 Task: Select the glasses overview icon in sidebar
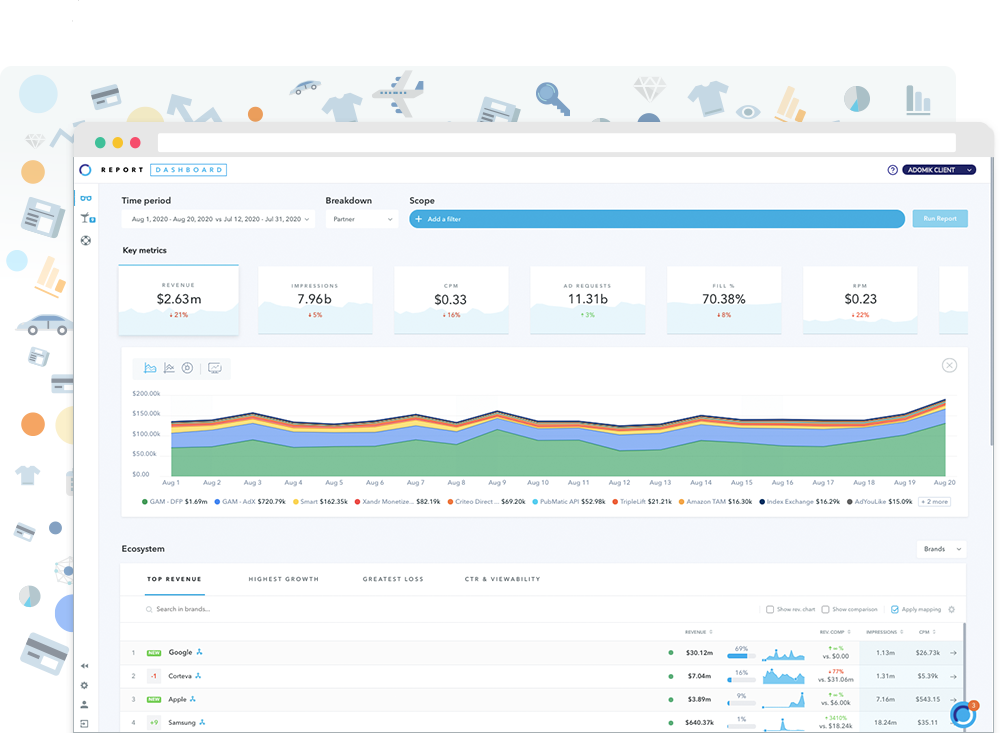pos(85,198)
